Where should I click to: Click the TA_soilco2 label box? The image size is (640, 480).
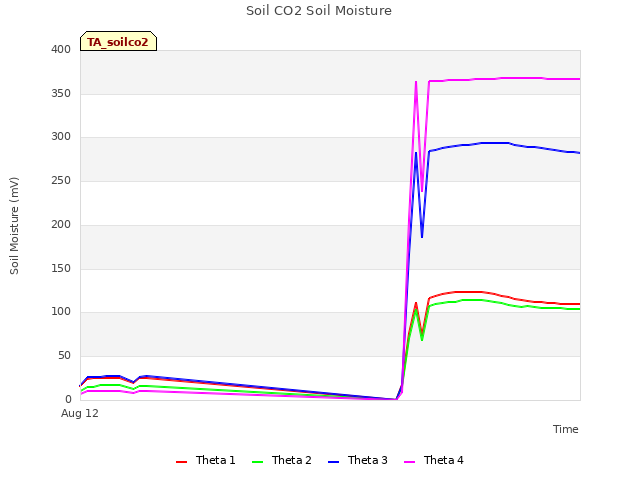pyautogui.click(x=118, y=41)
